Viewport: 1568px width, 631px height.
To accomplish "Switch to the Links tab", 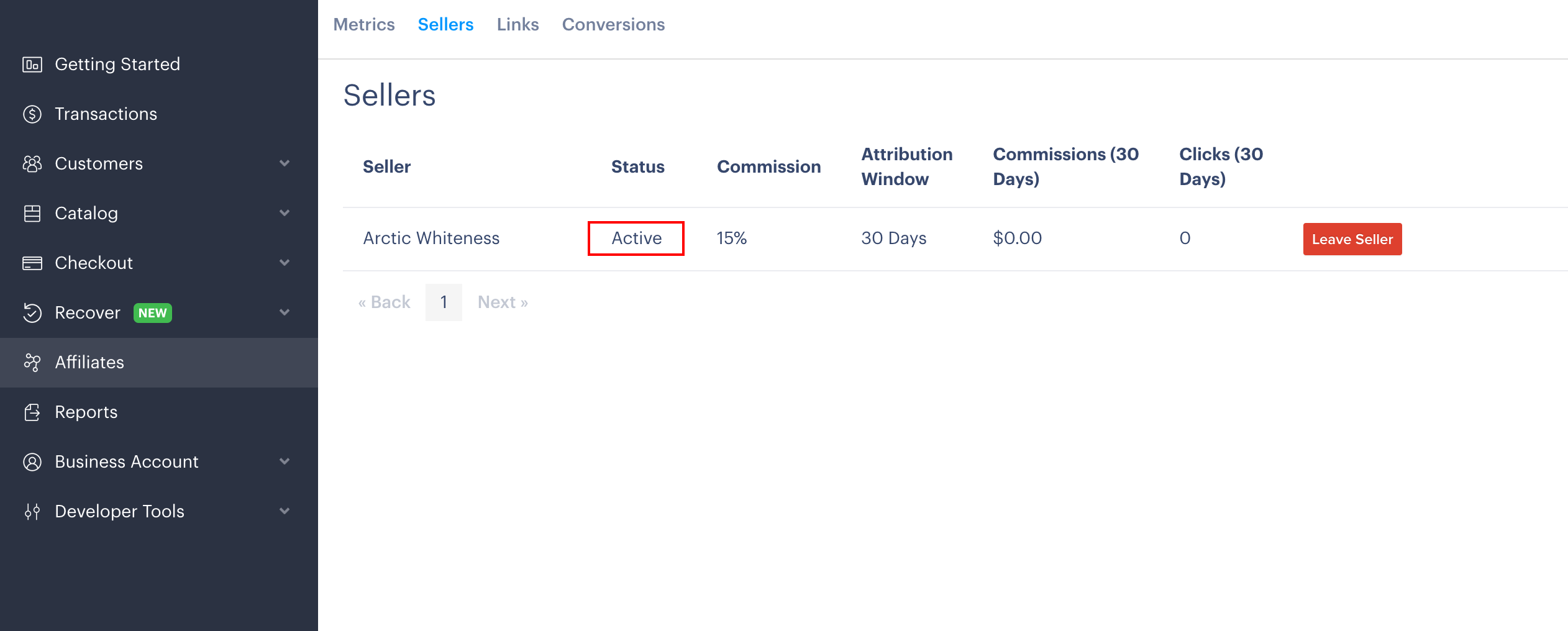I will pyautogui.click(x=517, y=24).
